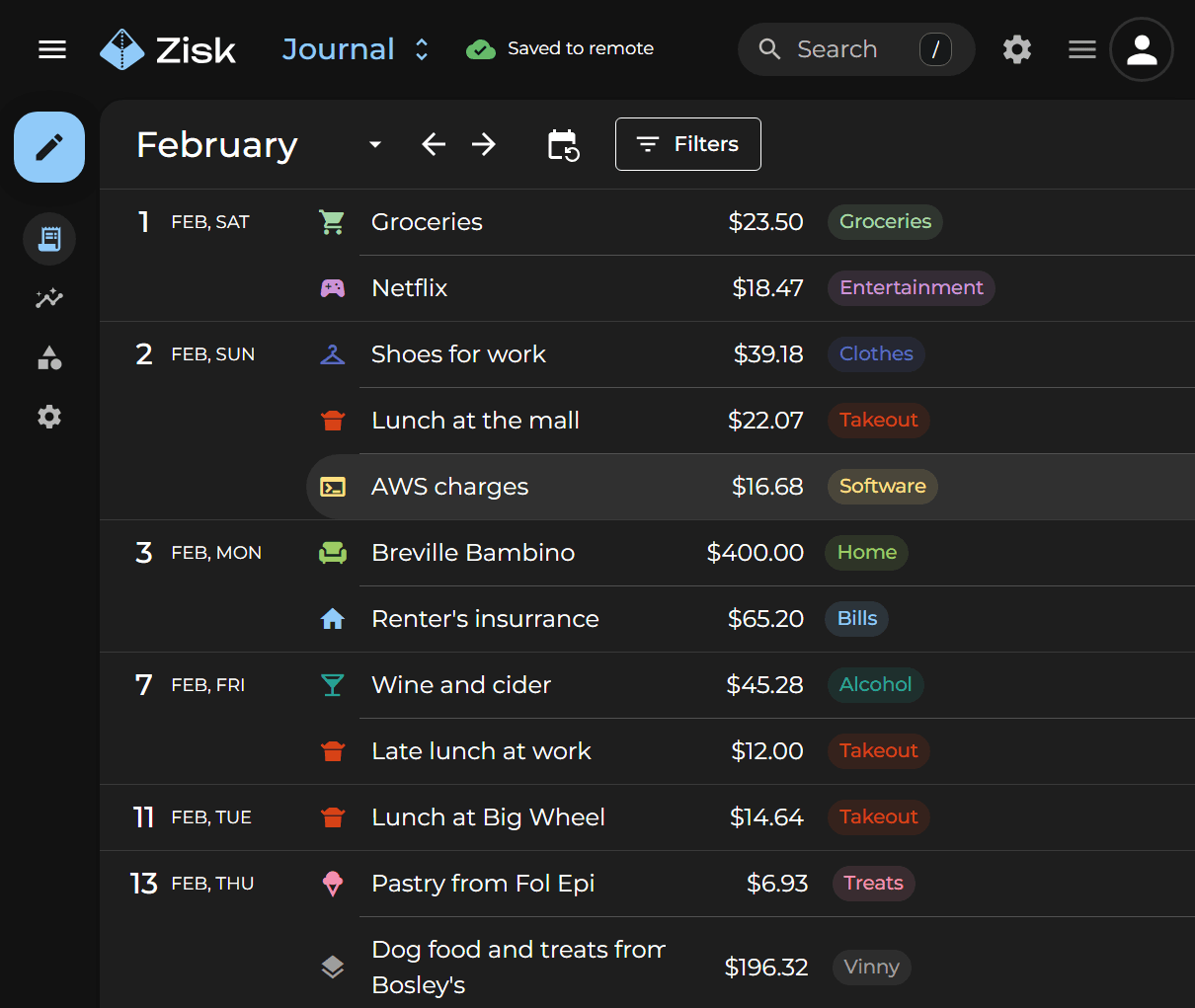1195x1008 pixels.
Task: Select the Software category chip
Action: click(x=882, y=487)
